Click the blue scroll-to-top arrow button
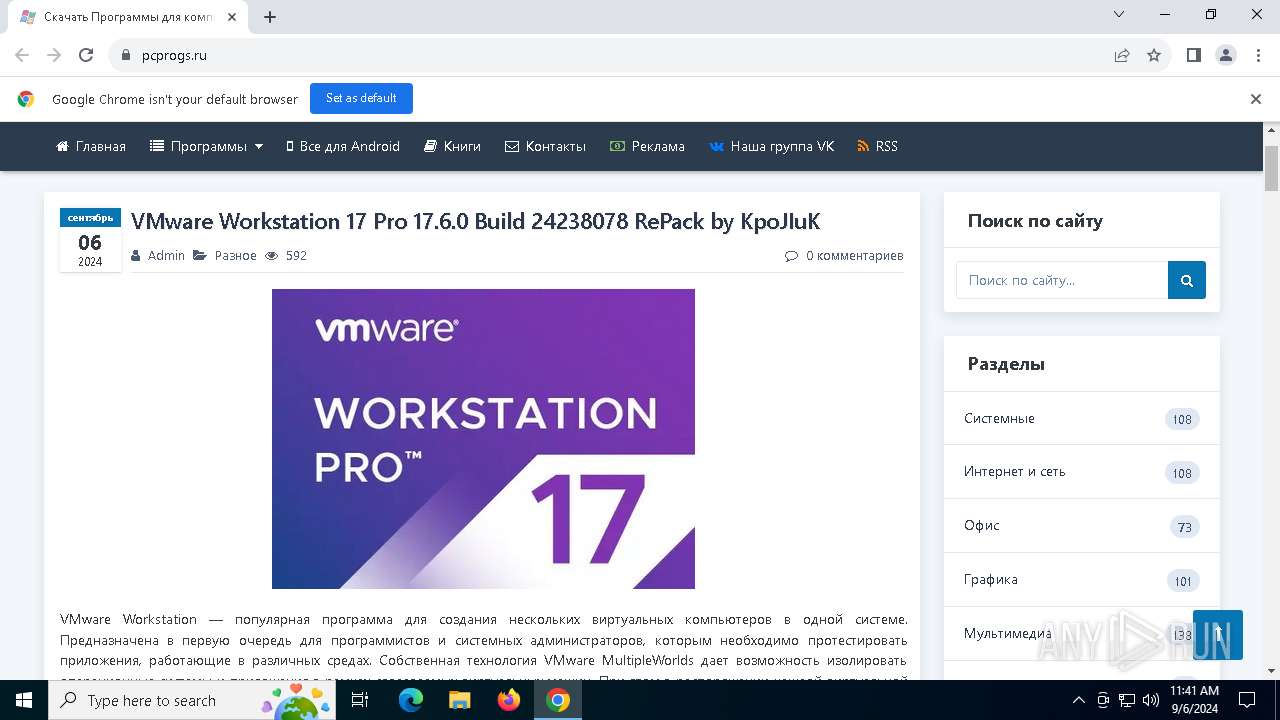The height and width of the screenshot is (720, 1280). 1218,635
